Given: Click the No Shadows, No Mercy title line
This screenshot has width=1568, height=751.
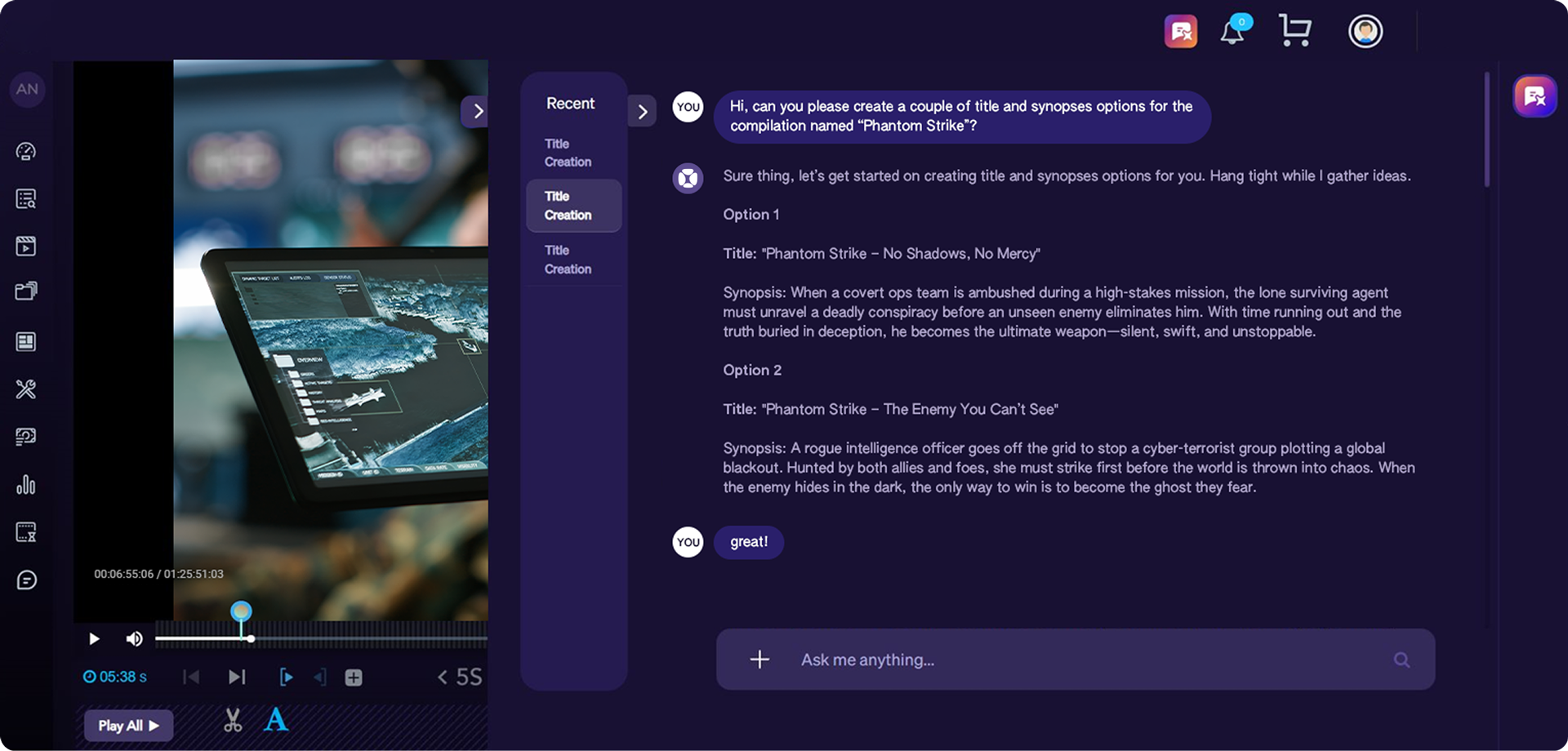Looking at the screenshot, I should point(882,254).
